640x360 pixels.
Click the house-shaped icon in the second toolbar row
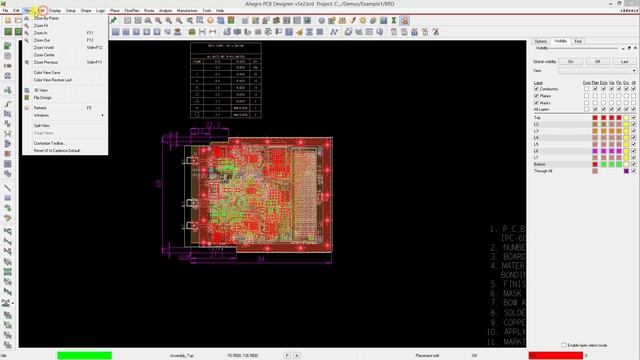[x=192, y=32]
